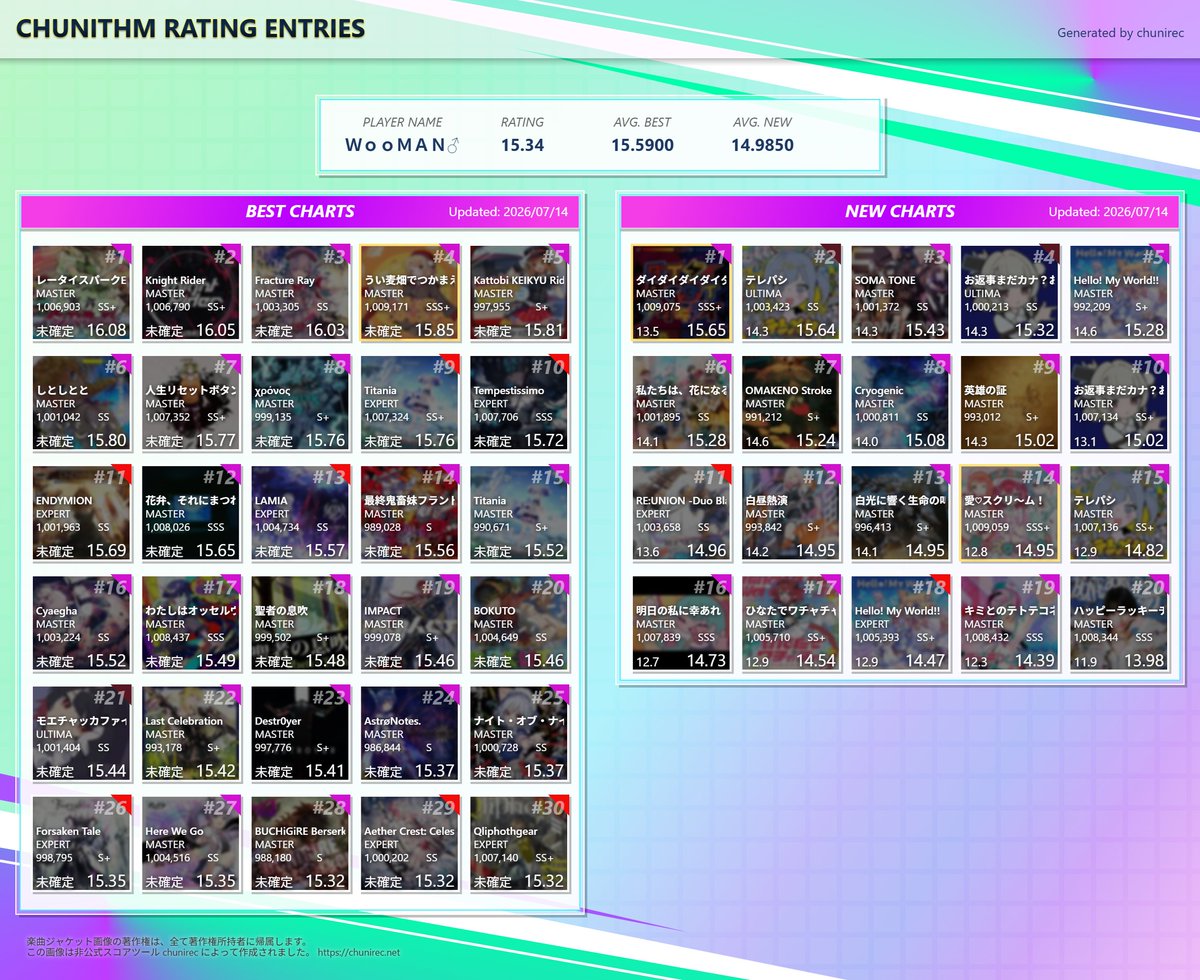Image resolution: width=1200 pixels, height=980 pixels.
Task: Open the 白光に響く生命の card #13
Action: [x=900, y=514]
